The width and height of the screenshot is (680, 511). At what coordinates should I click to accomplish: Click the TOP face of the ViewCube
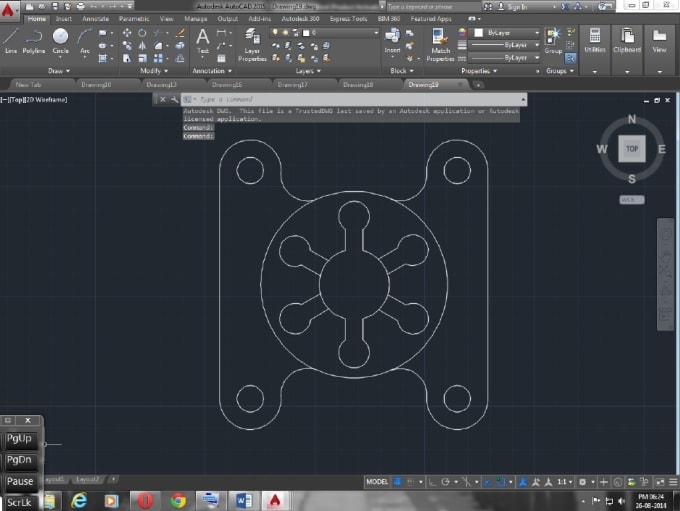point(632,148)
